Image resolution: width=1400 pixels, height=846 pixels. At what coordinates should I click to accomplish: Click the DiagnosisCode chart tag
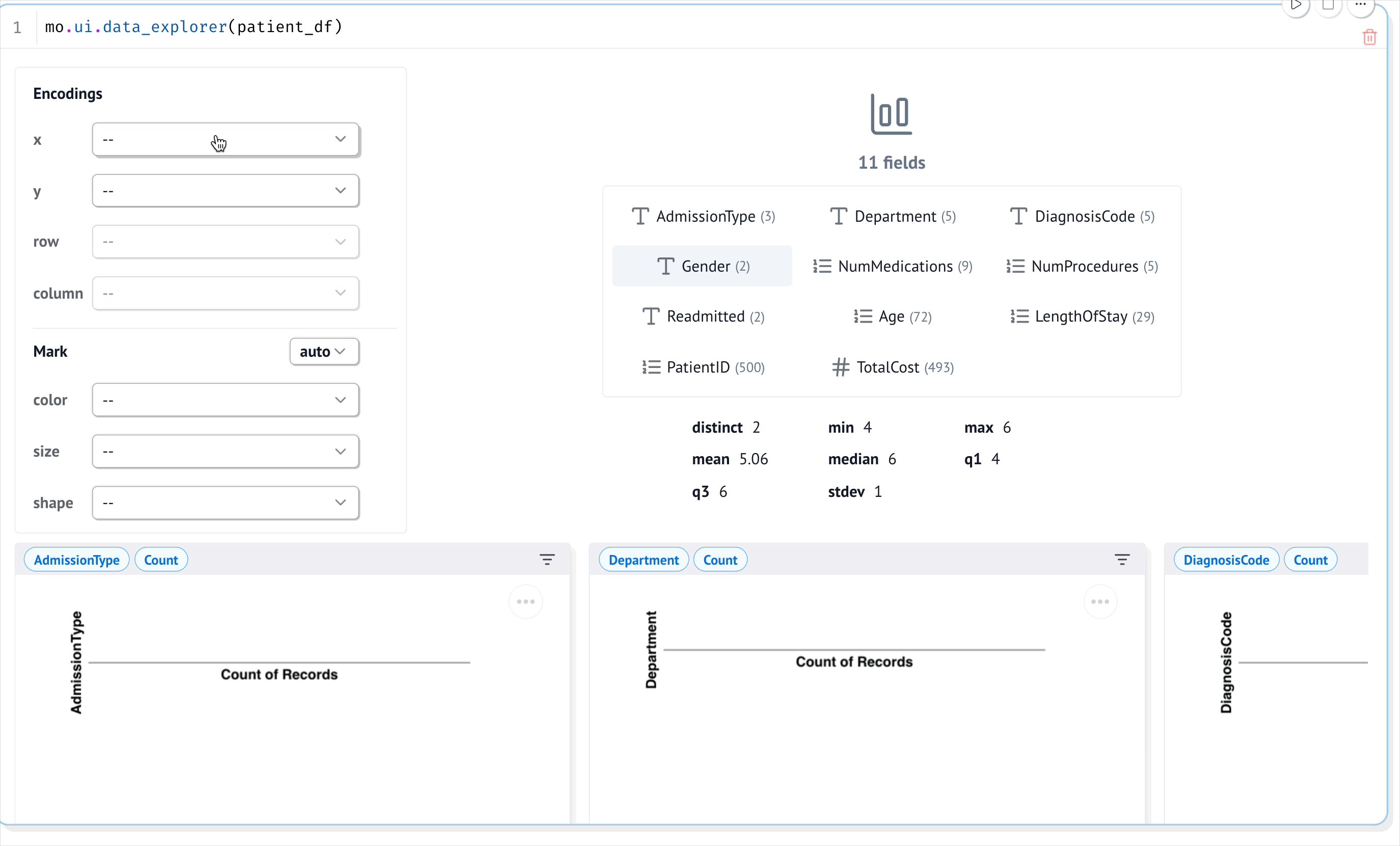click(1226, 560)
